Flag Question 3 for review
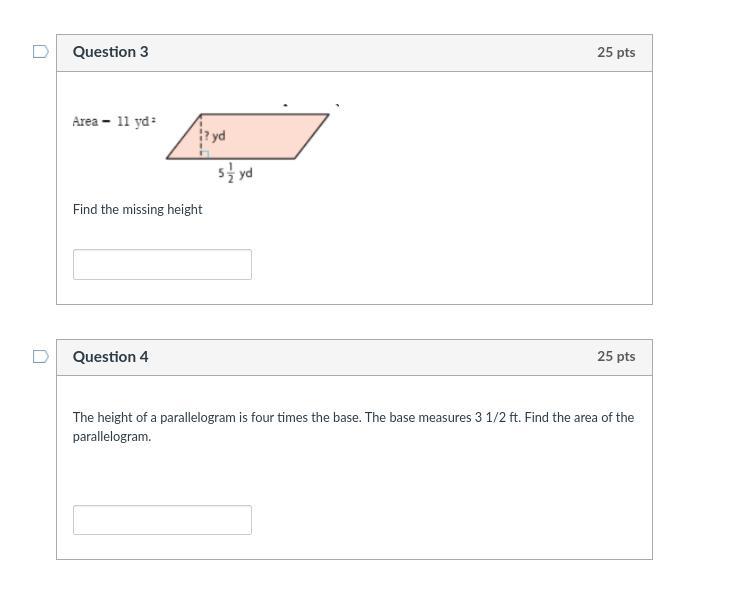738x594 pixels. 41,52
